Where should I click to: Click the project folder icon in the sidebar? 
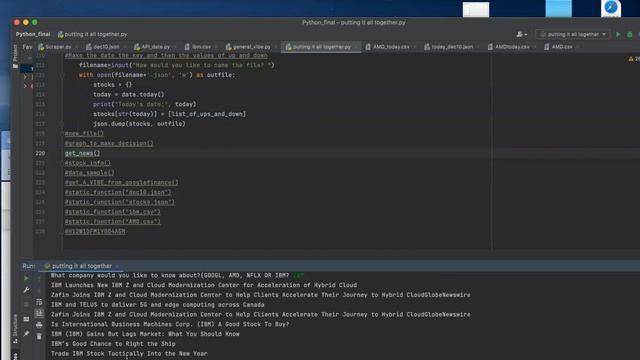click(15, 66)
